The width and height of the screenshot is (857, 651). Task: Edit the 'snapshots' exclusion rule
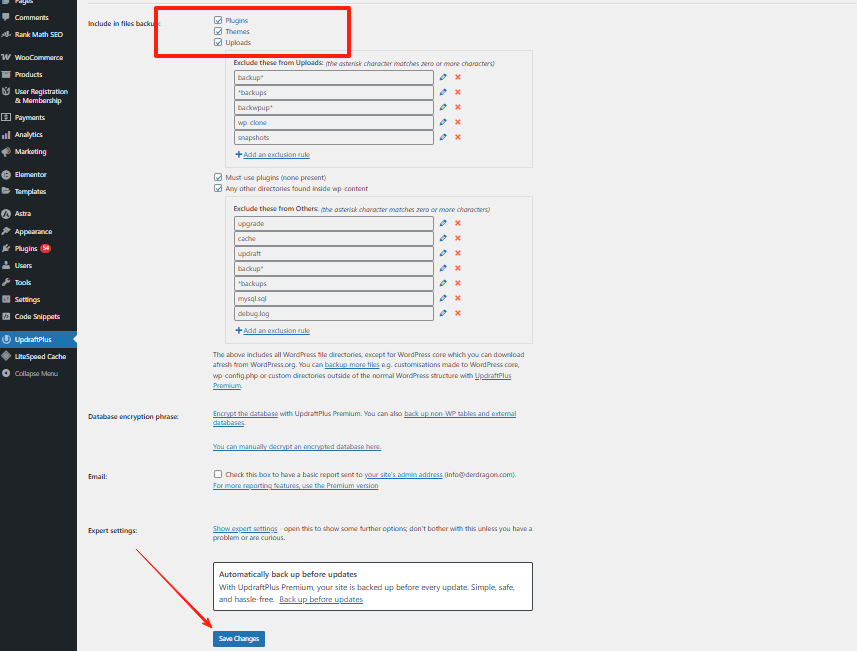click(443, 137)
